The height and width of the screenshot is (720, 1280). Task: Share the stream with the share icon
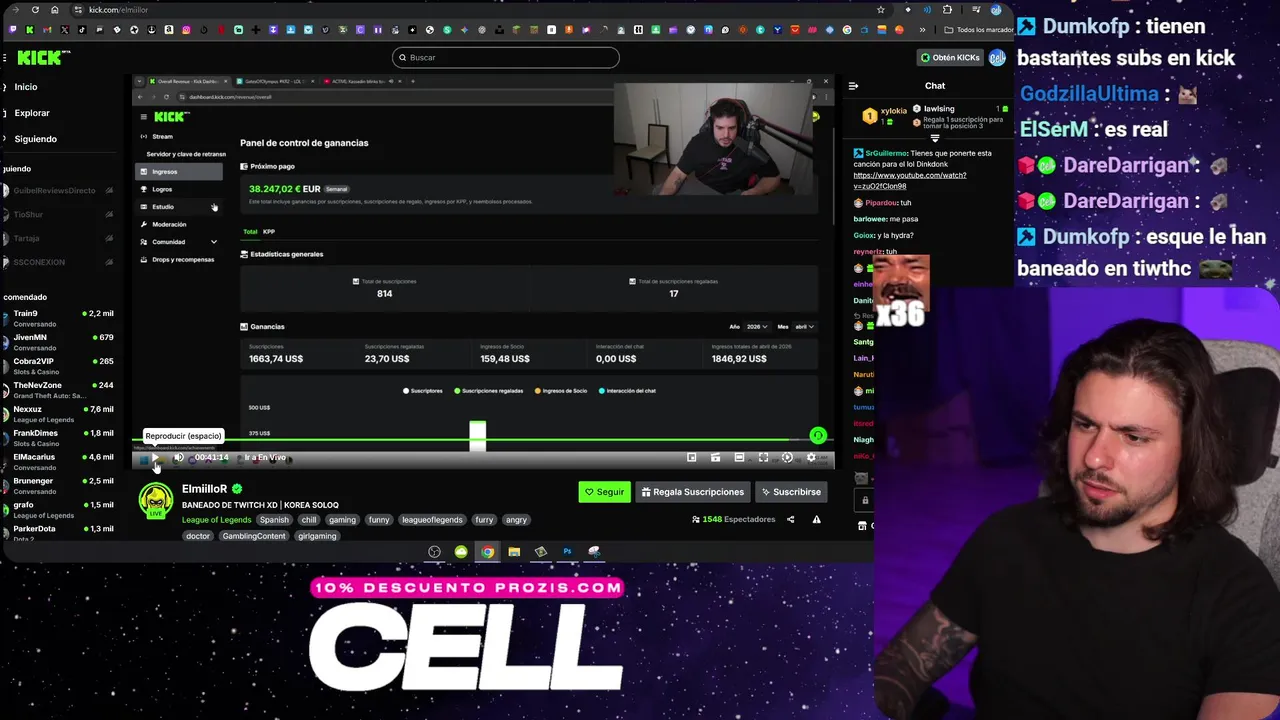coord(790,520)
